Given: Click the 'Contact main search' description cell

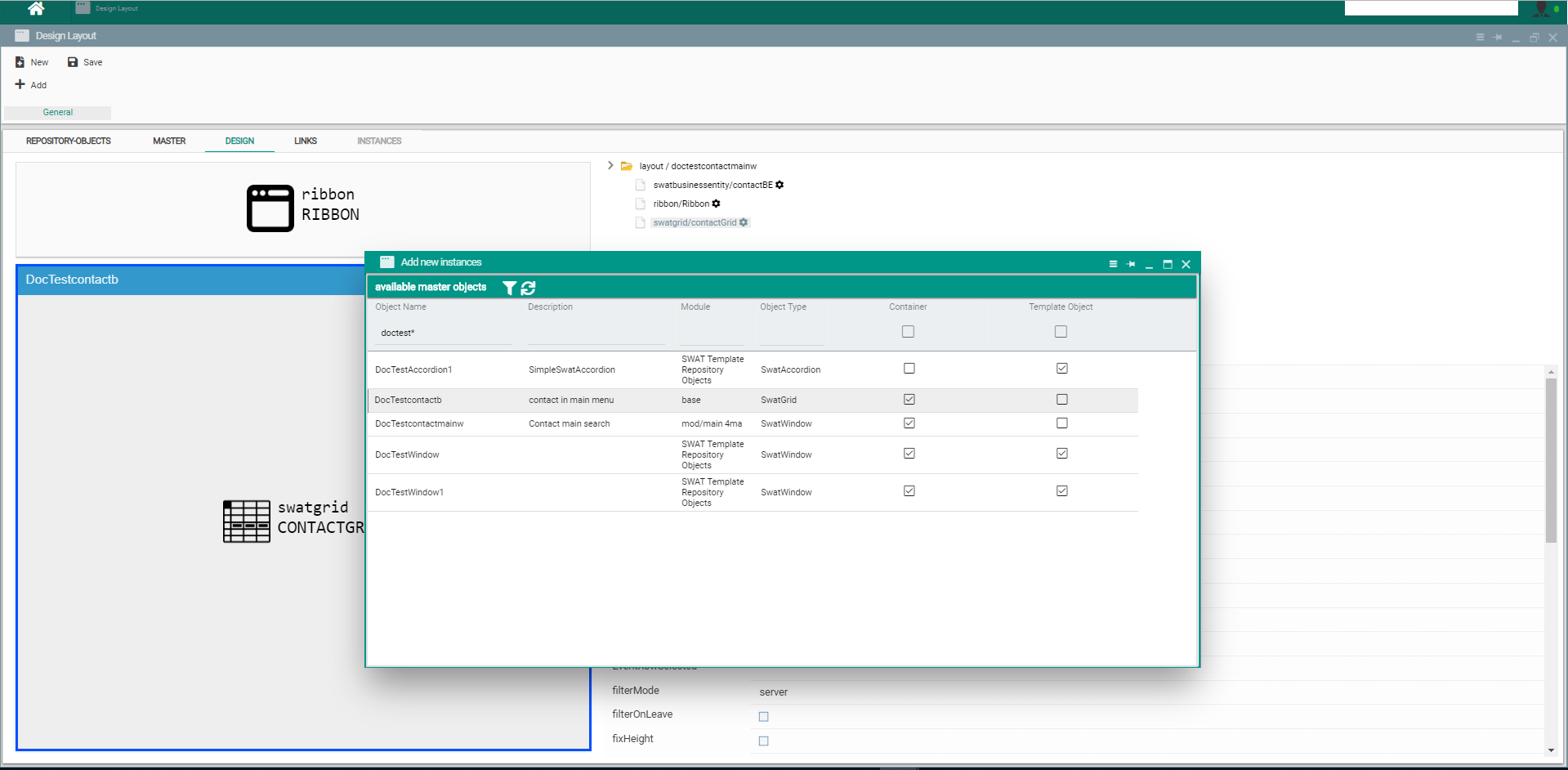Looking at the screenshot, I should [x=569, y=423].
